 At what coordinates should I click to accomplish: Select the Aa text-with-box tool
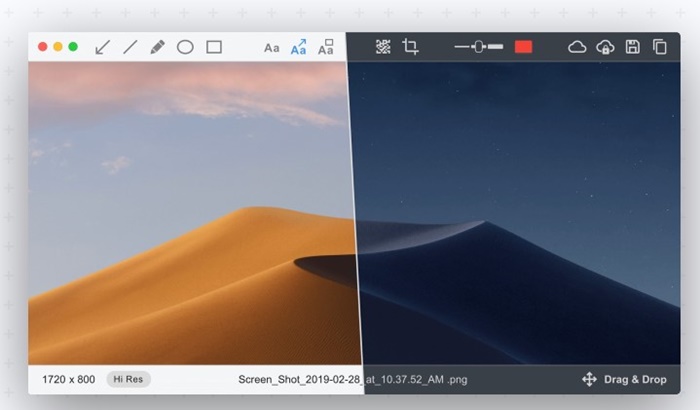[x=326, y=47]
